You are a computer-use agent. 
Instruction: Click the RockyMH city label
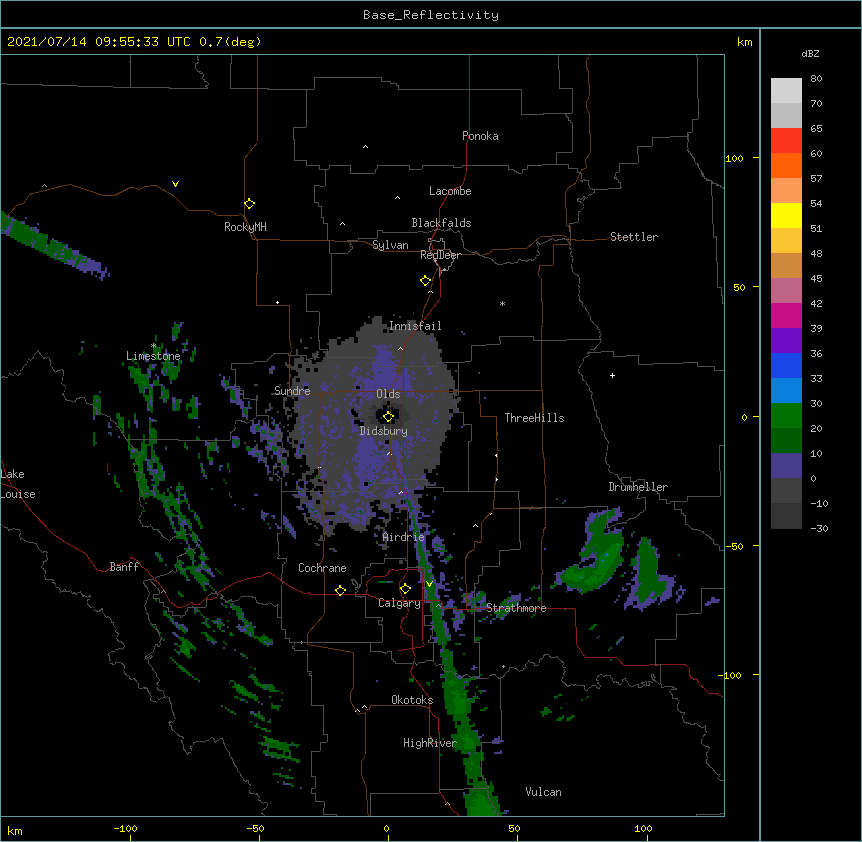(x=245, y=227)
